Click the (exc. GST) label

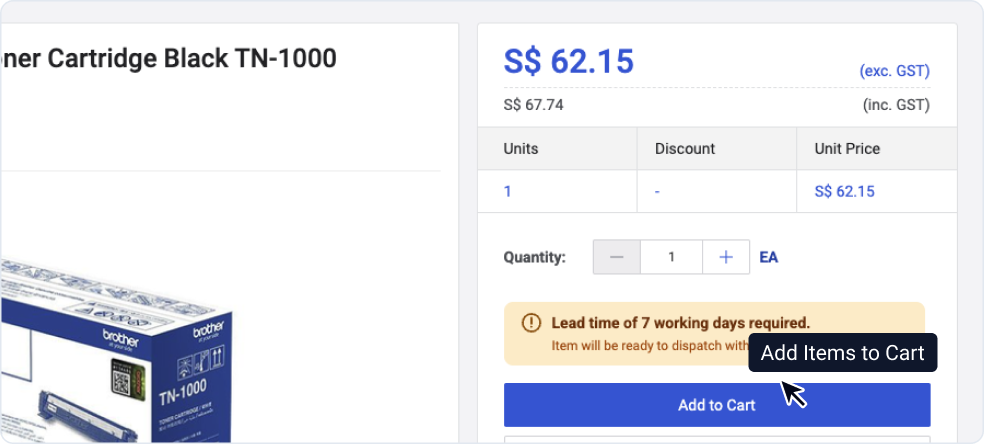[x=894, y=71]
